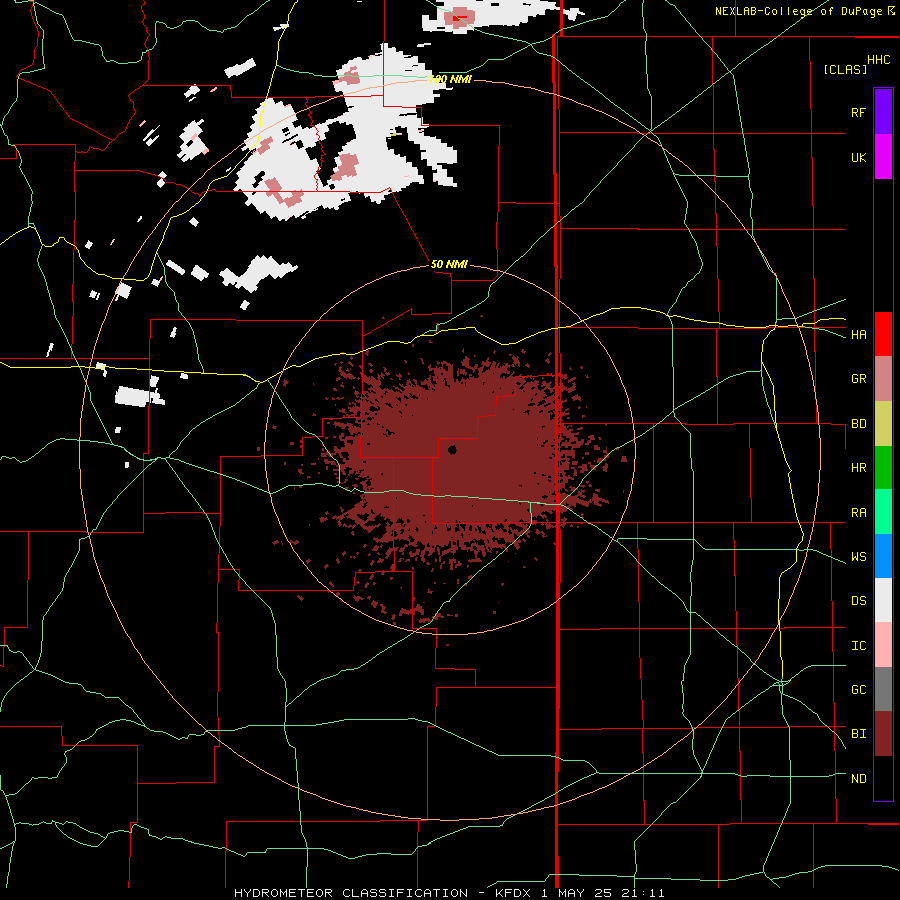Click the "[CLAS]" units label
Screen dimensions: 900x900
pos(845,70)
